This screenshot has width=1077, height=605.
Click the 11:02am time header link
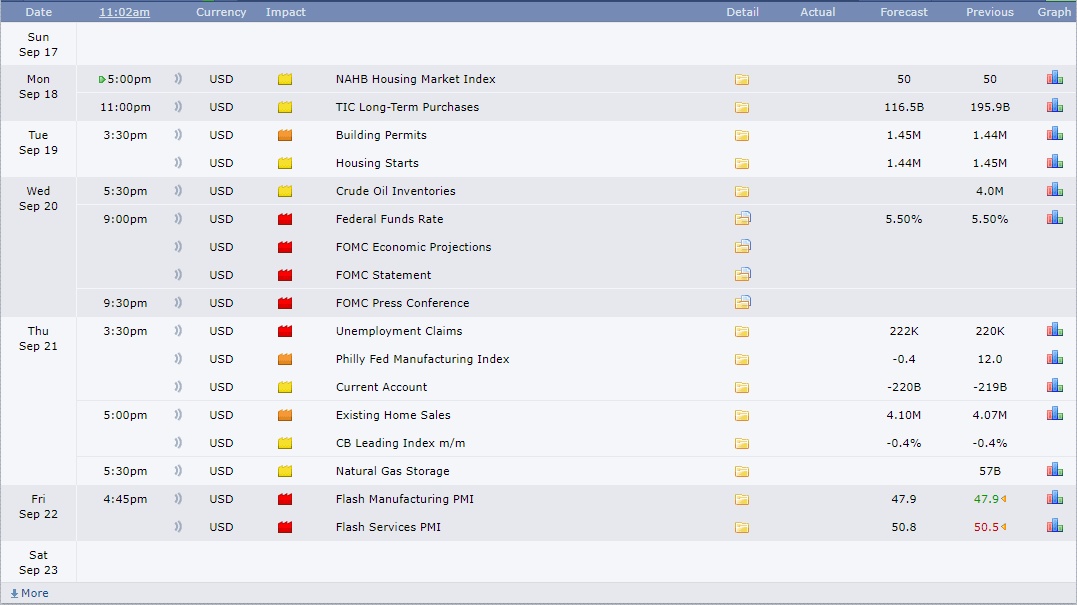pos(125,12)
